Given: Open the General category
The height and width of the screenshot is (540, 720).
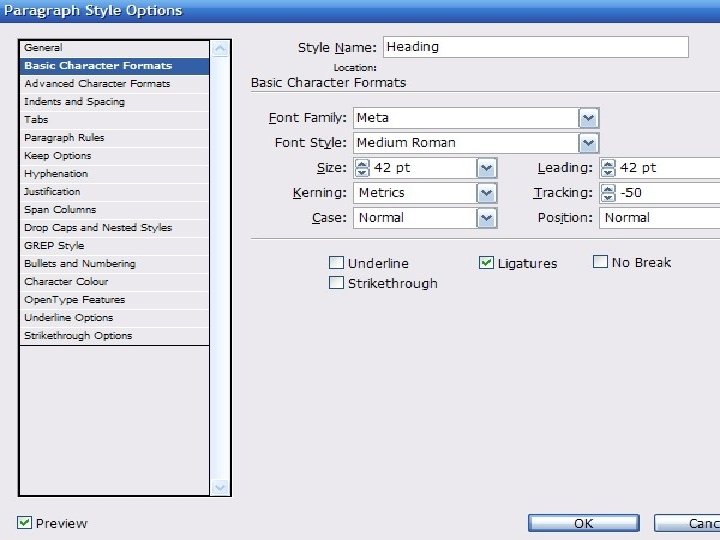Looking at the screenshot, I should pos(114,48).
